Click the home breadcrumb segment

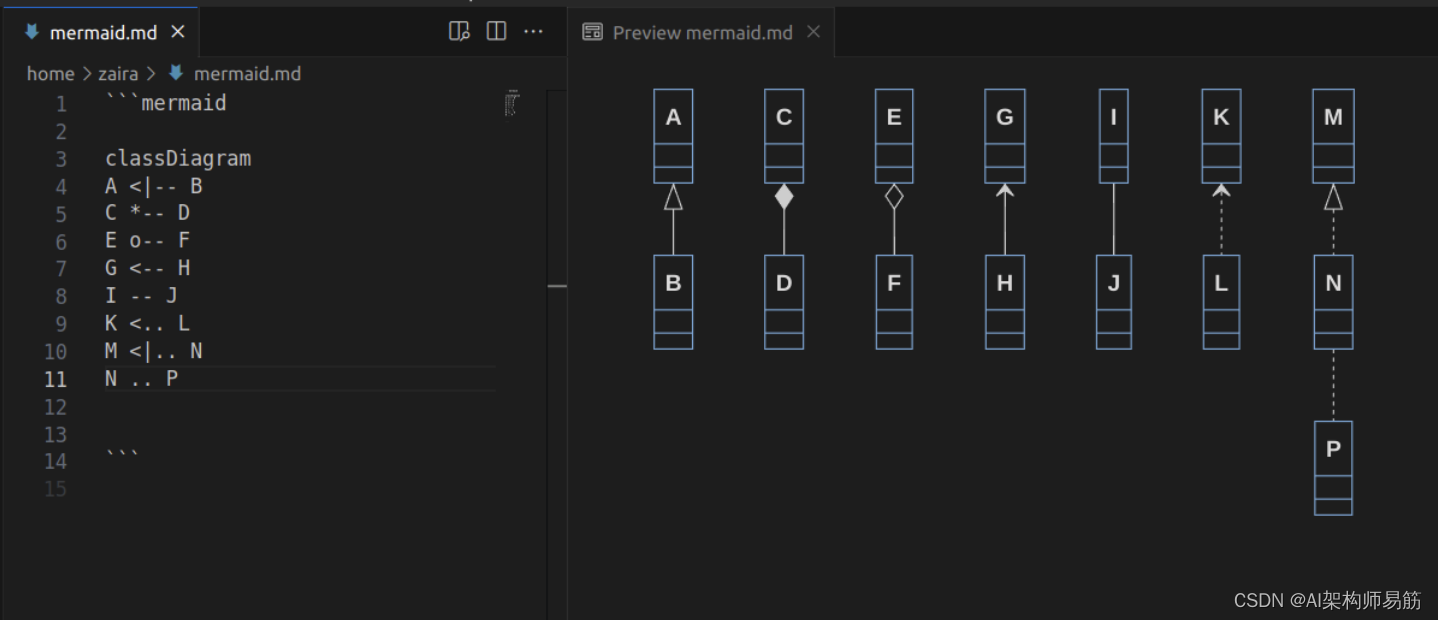coord(50,74)
